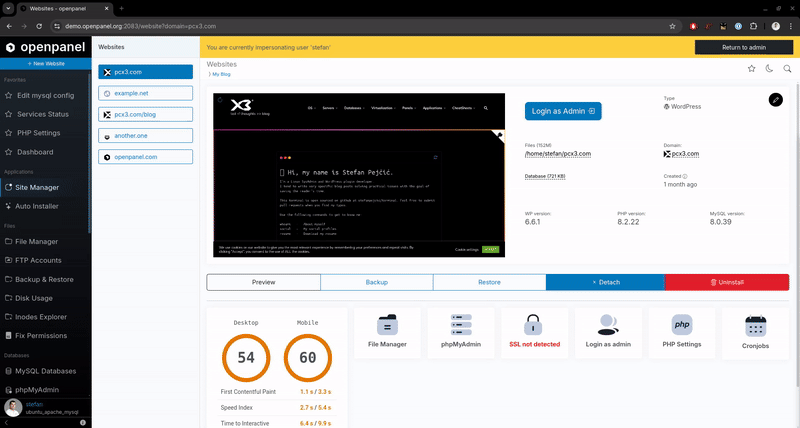Image resolution: width=800 pixels, height=428 pixels.
Task: Open the PHP Settings tile
Action: click(682, 333)
